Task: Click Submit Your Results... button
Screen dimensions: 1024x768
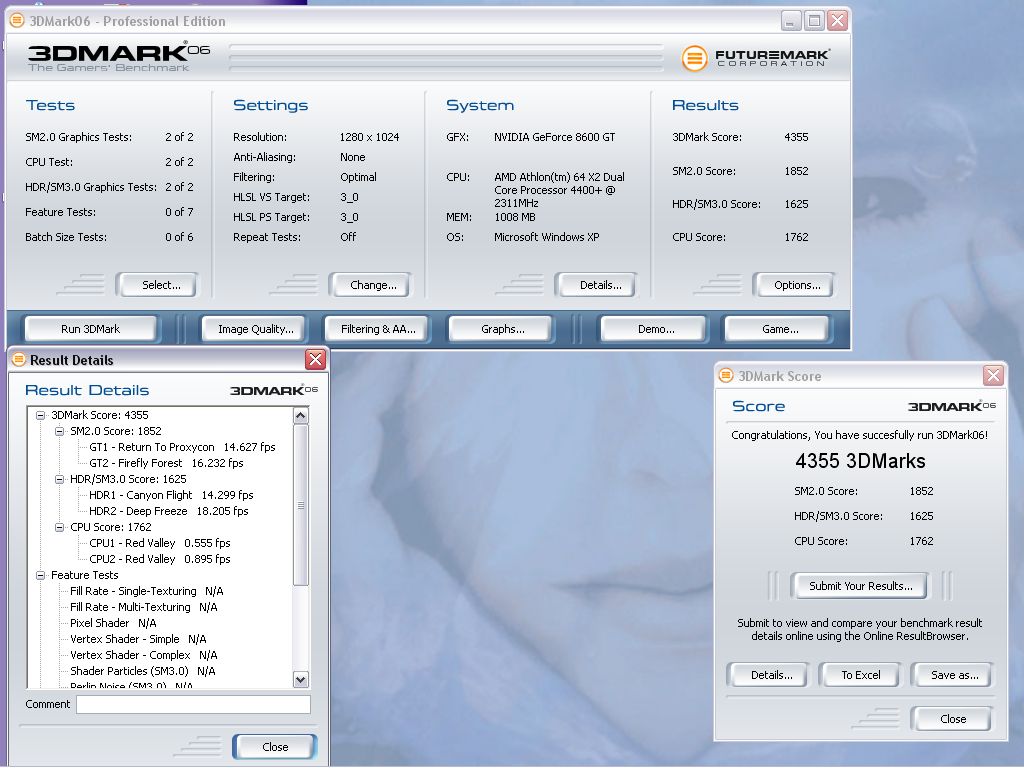Action: click(860, 586)
